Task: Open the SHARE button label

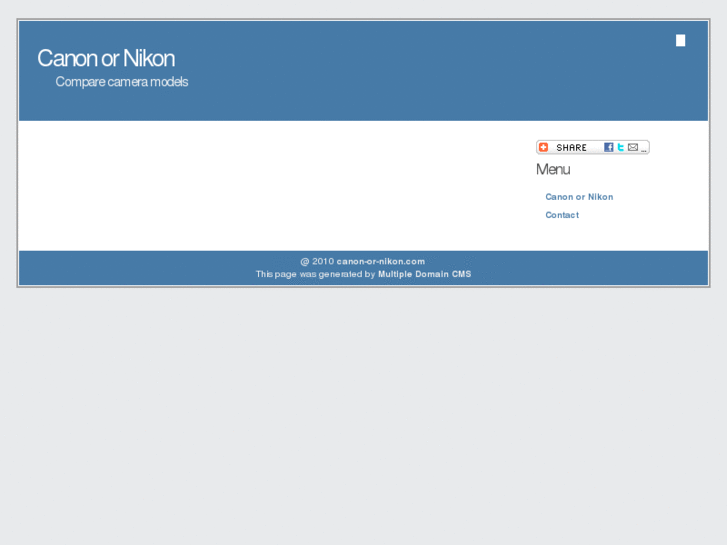Action: click(571, 147)
